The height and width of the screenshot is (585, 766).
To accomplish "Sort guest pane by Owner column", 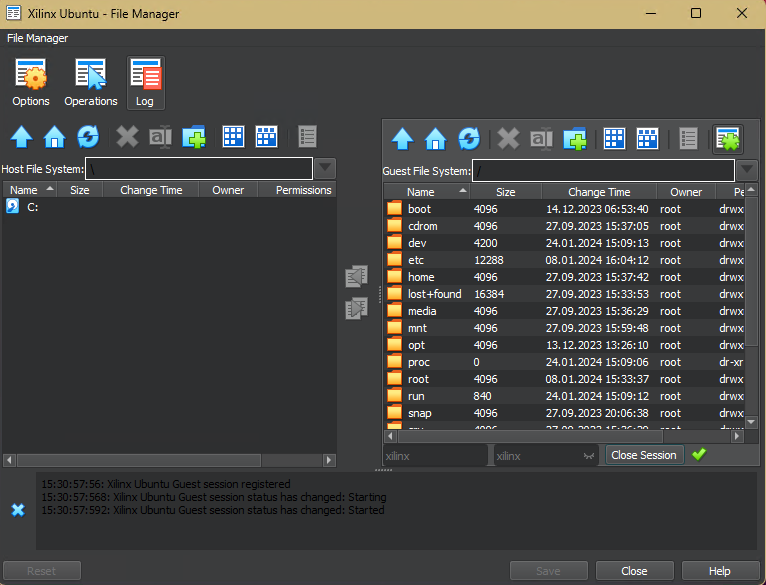I will [686, 192].
